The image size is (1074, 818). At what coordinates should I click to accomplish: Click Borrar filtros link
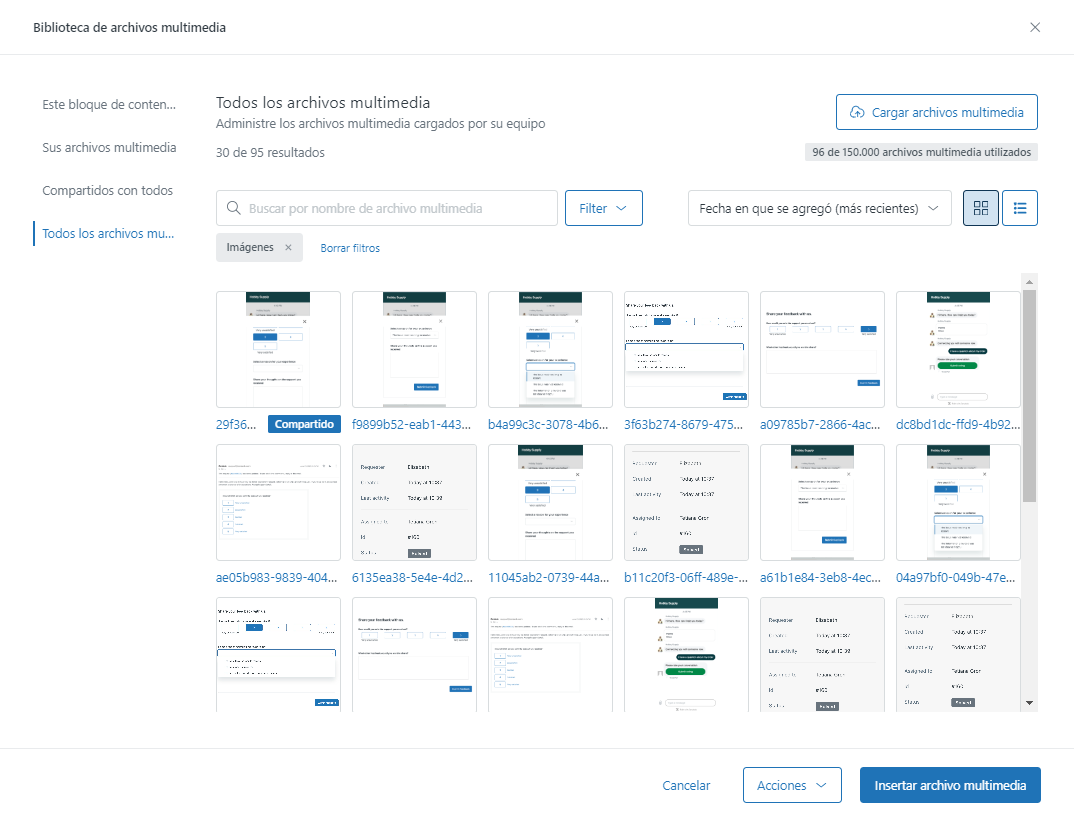pos(350,248)
